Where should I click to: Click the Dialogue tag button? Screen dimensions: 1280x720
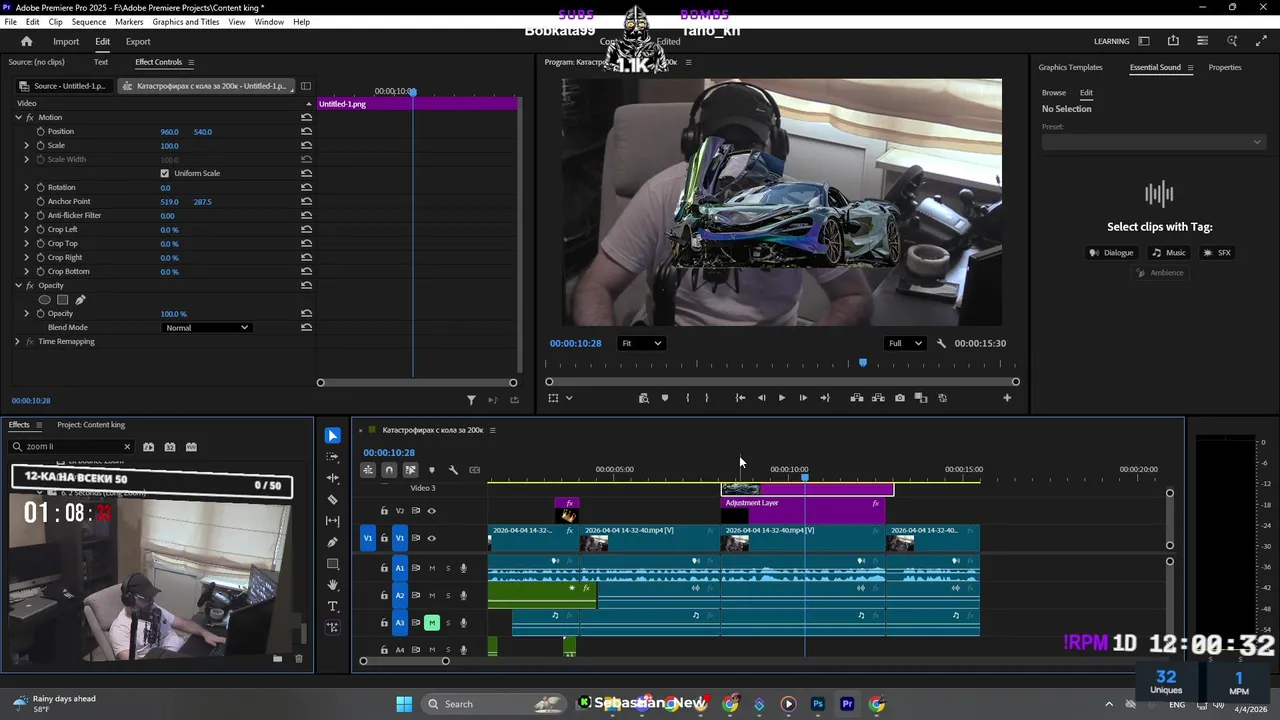(x=1111, y=253)
